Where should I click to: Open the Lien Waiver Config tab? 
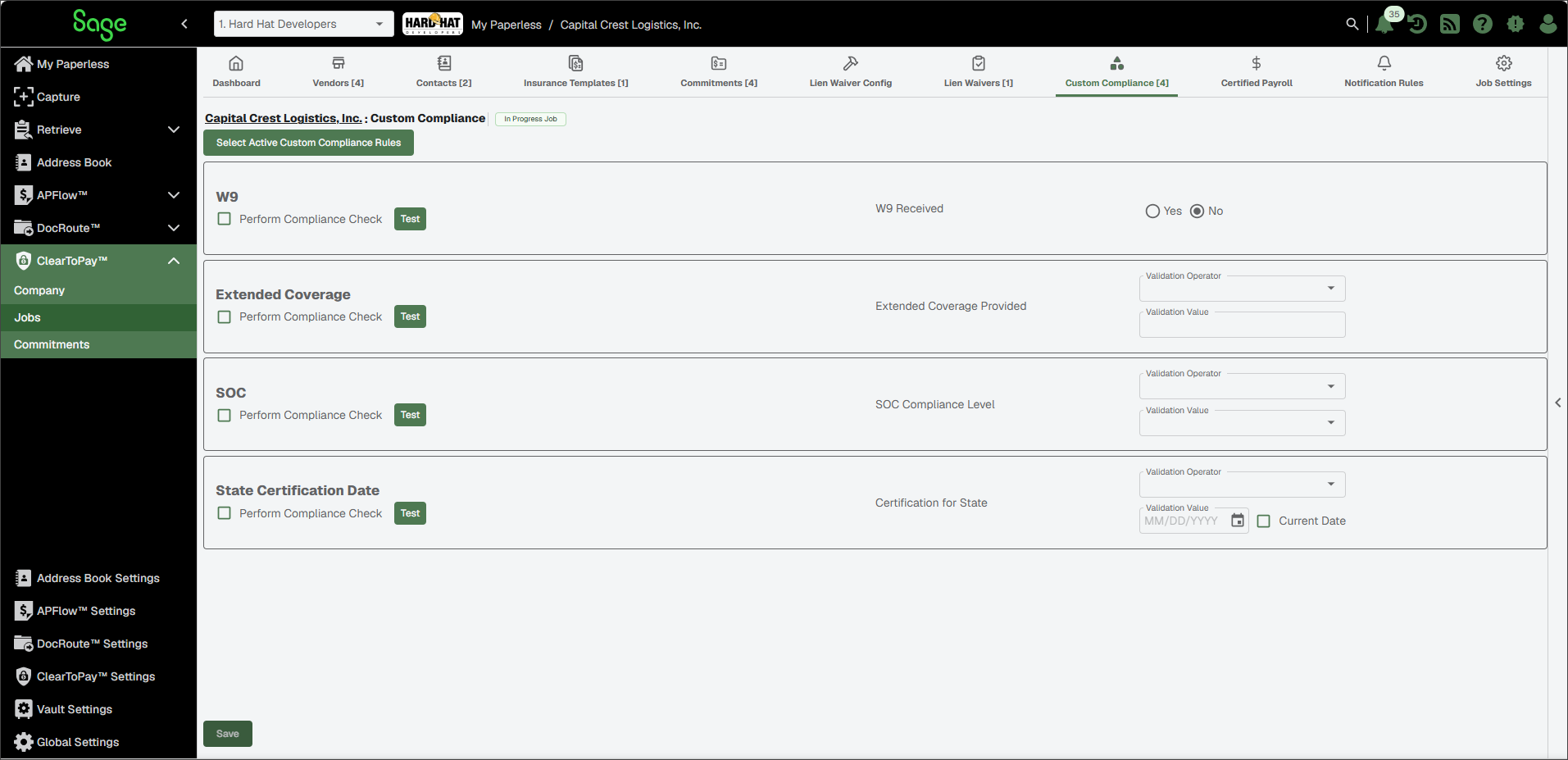point(851,72)
